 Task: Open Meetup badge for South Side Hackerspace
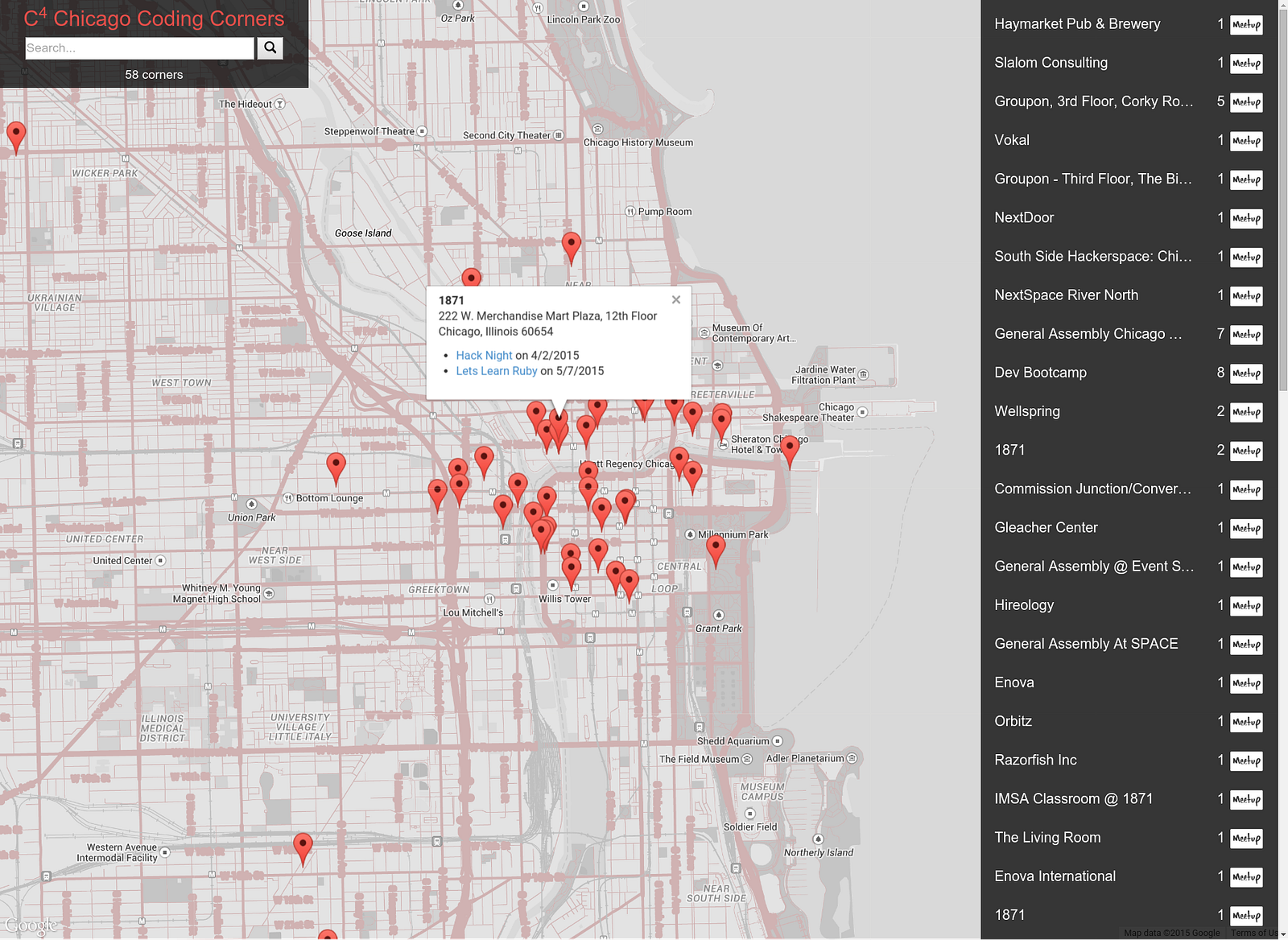pyautogui.click(x=1246, y=257)
